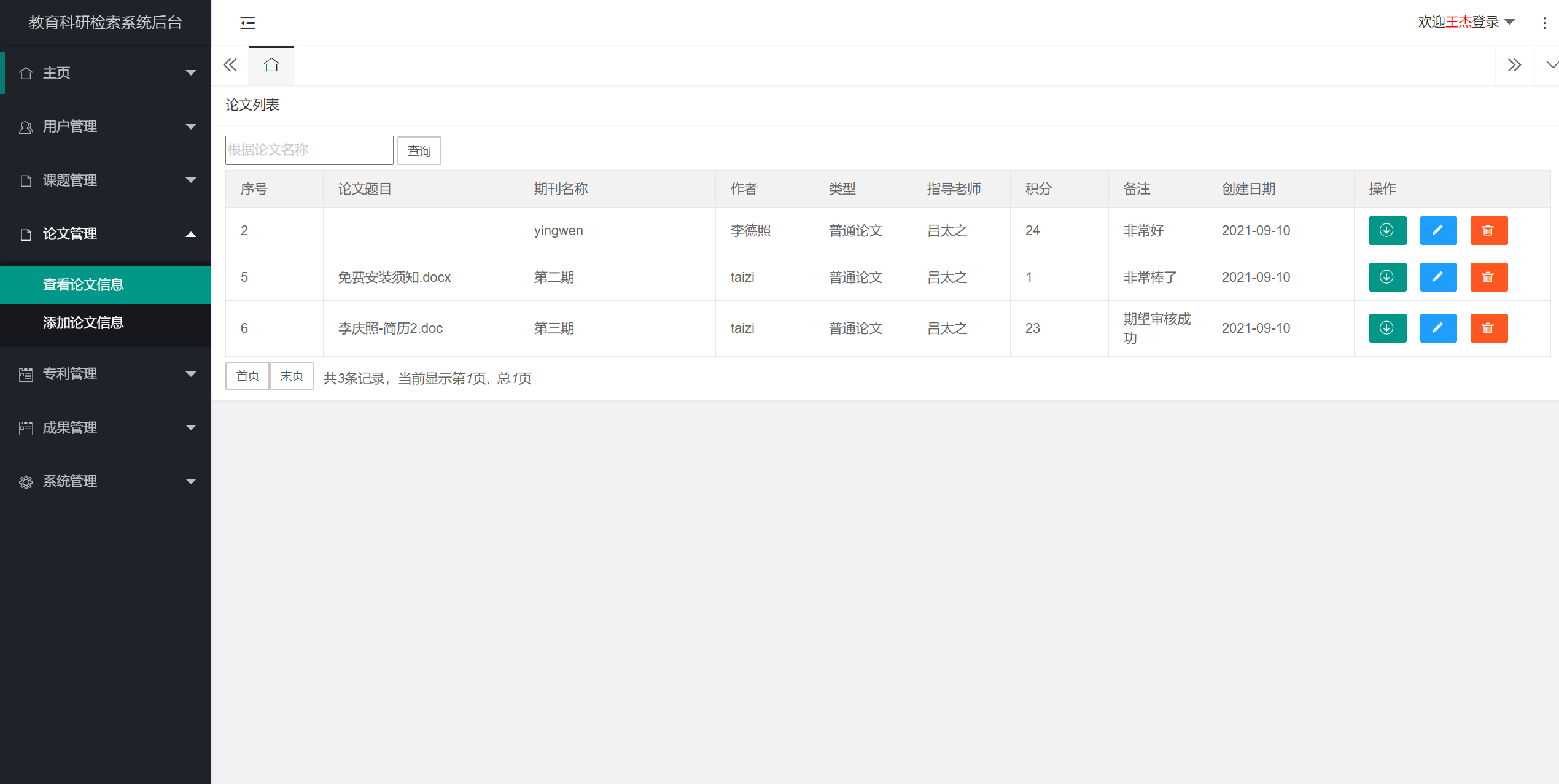
Task: Click the 查询 search button
Action: [x=419, y=150]
